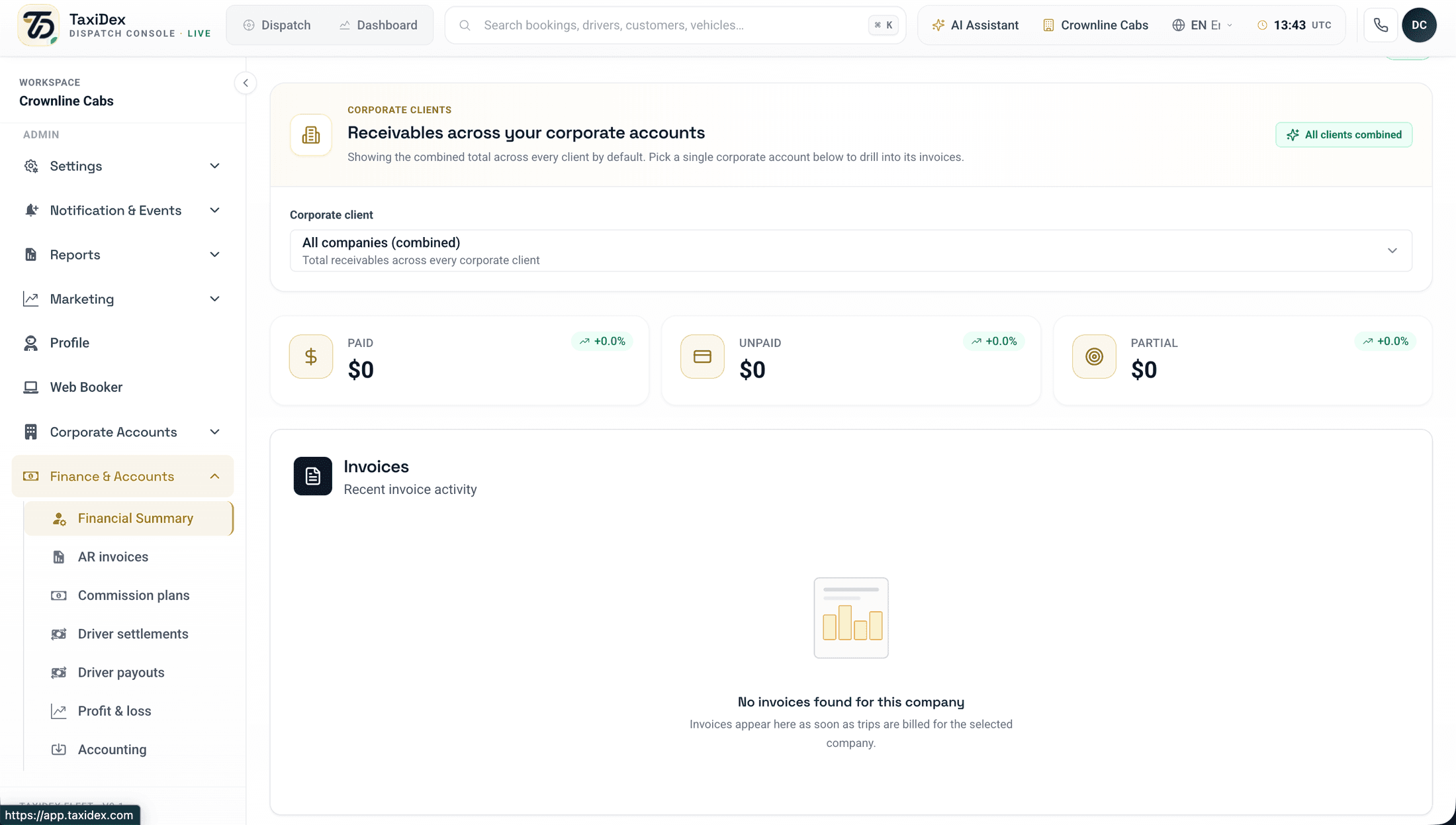Click the Notification & Events bell icon
Image resolution: width=1456 pixels, height=825 pixels.
(x=31, y=211)
